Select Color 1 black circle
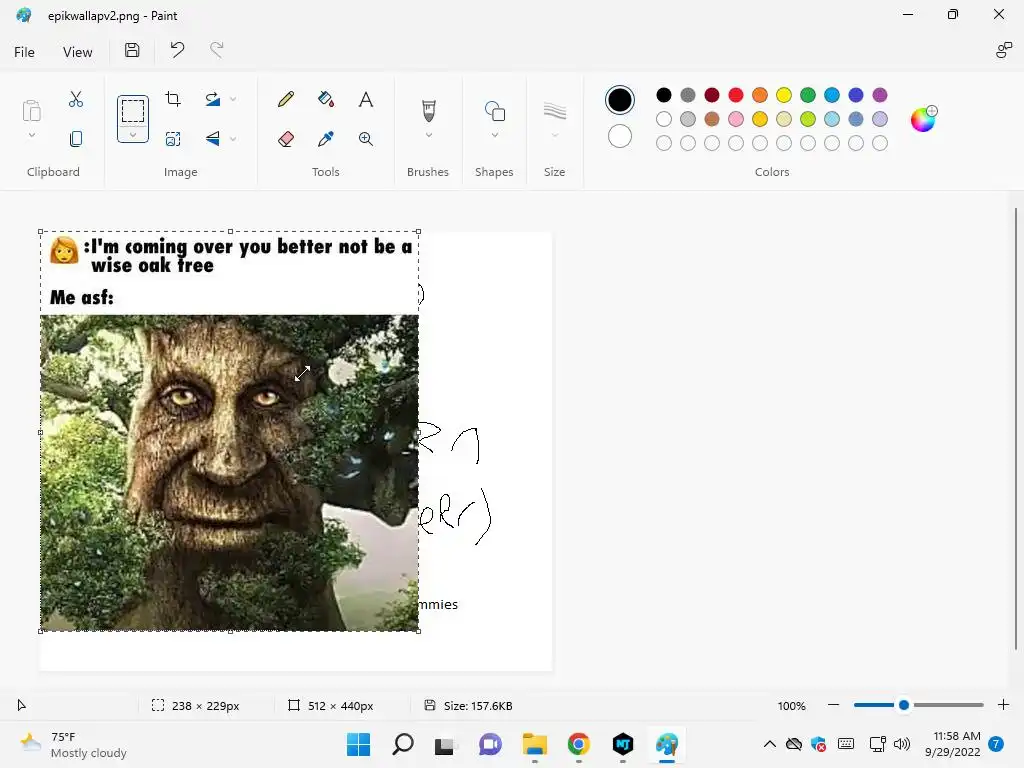This screenshot has height=768, width=1024. (619, 100)
